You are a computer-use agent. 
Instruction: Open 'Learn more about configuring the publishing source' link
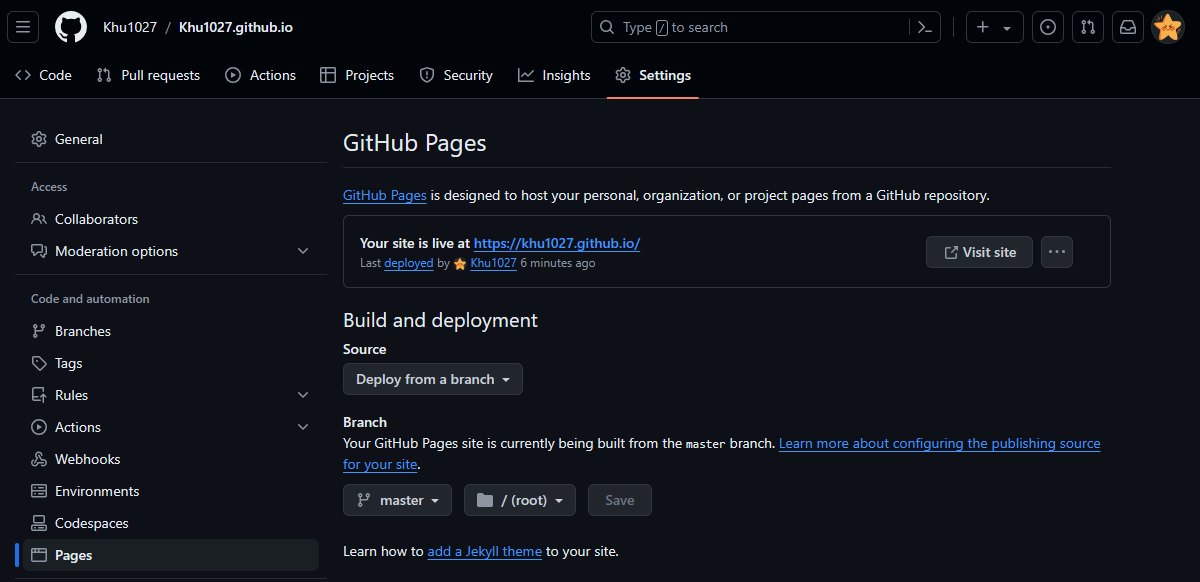(940, 443)
